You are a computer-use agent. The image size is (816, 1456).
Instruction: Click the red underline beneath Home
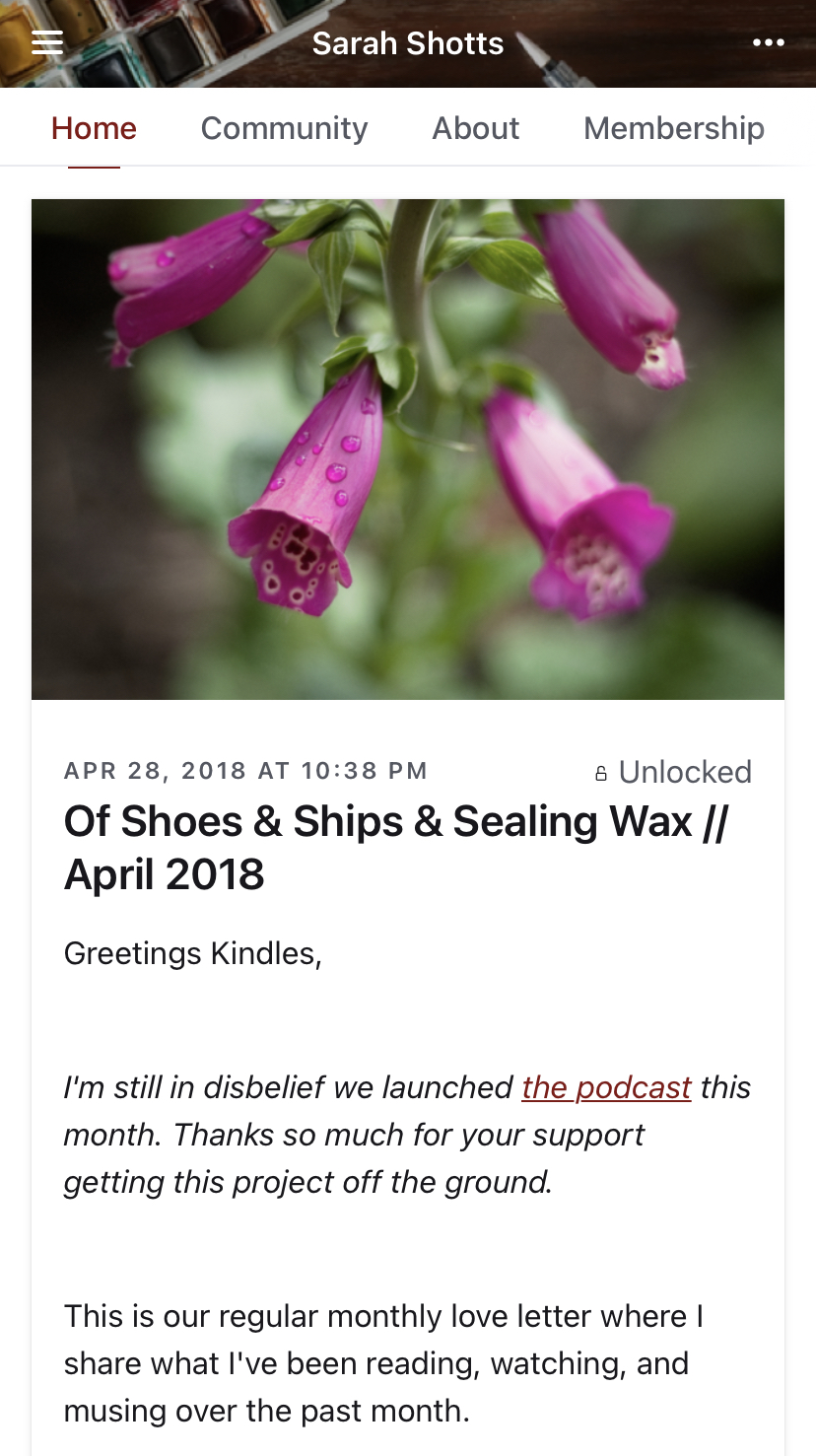click(94, 167)
